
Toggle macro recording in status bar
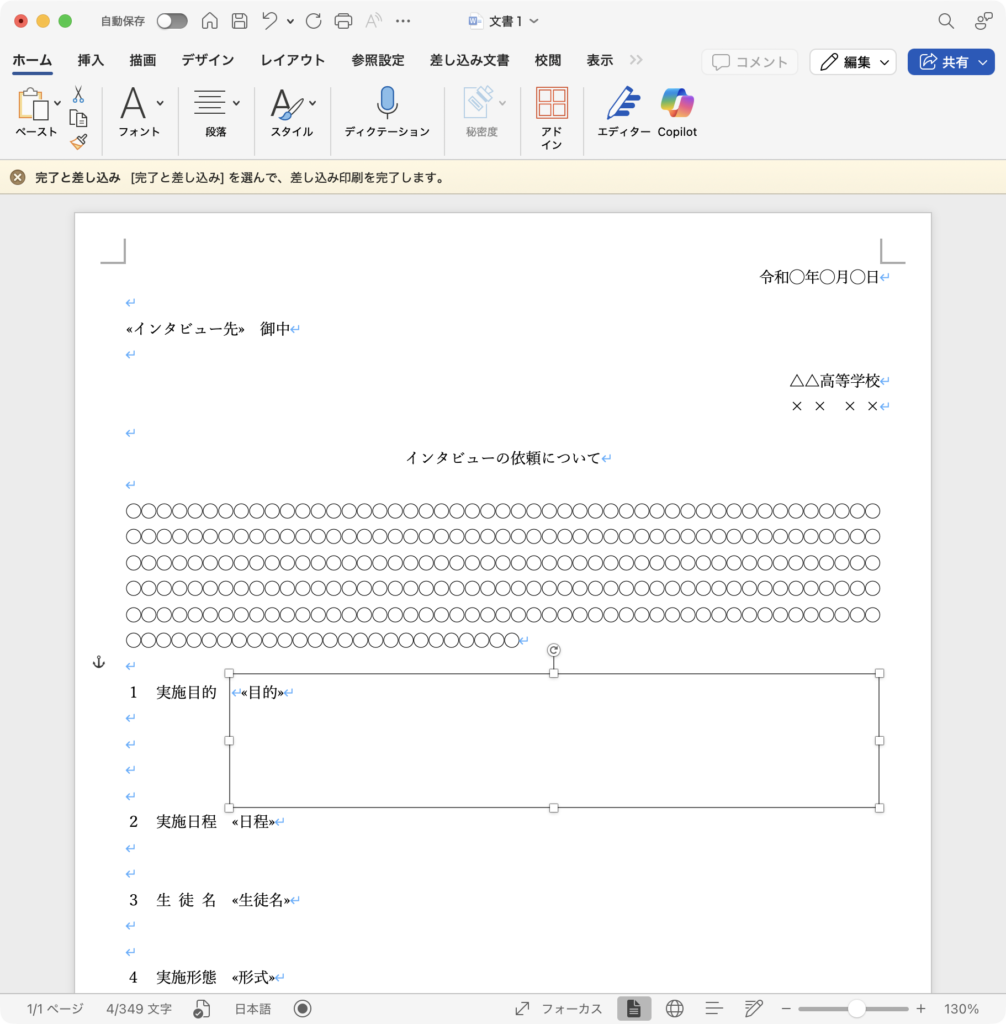pyautogui.click(x=302, y=1009)
